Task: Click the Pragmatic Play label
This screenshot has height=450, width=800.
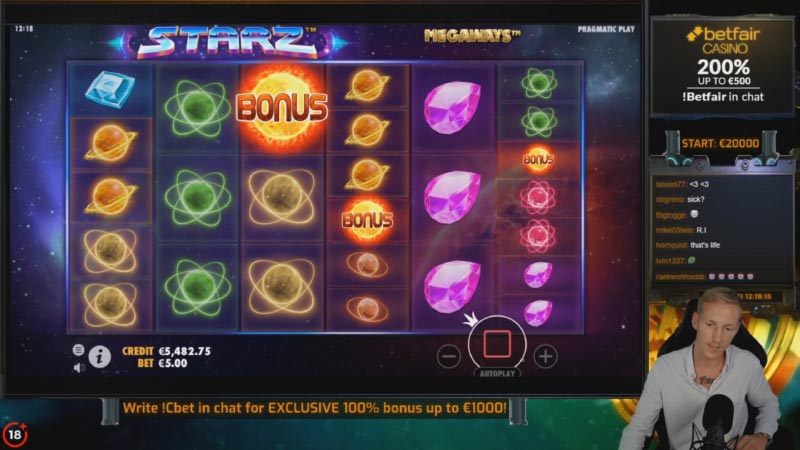Action: tap(606, 30)
